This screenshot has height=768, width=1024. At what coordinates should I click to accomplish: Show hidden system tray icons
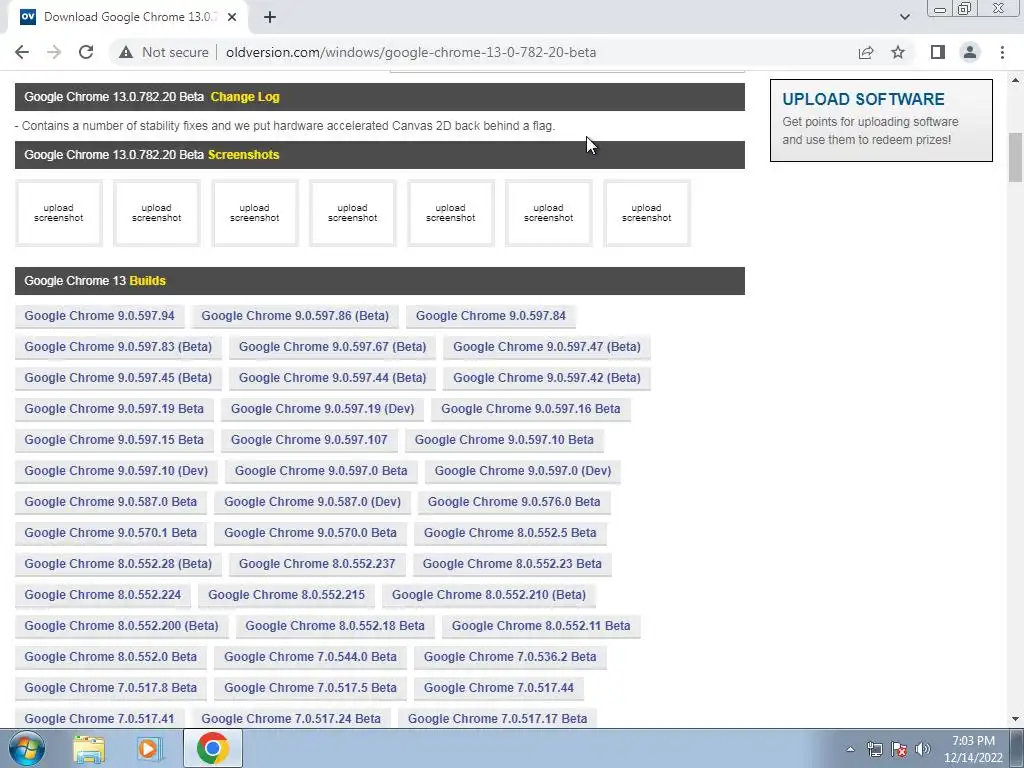coord(850,749)
